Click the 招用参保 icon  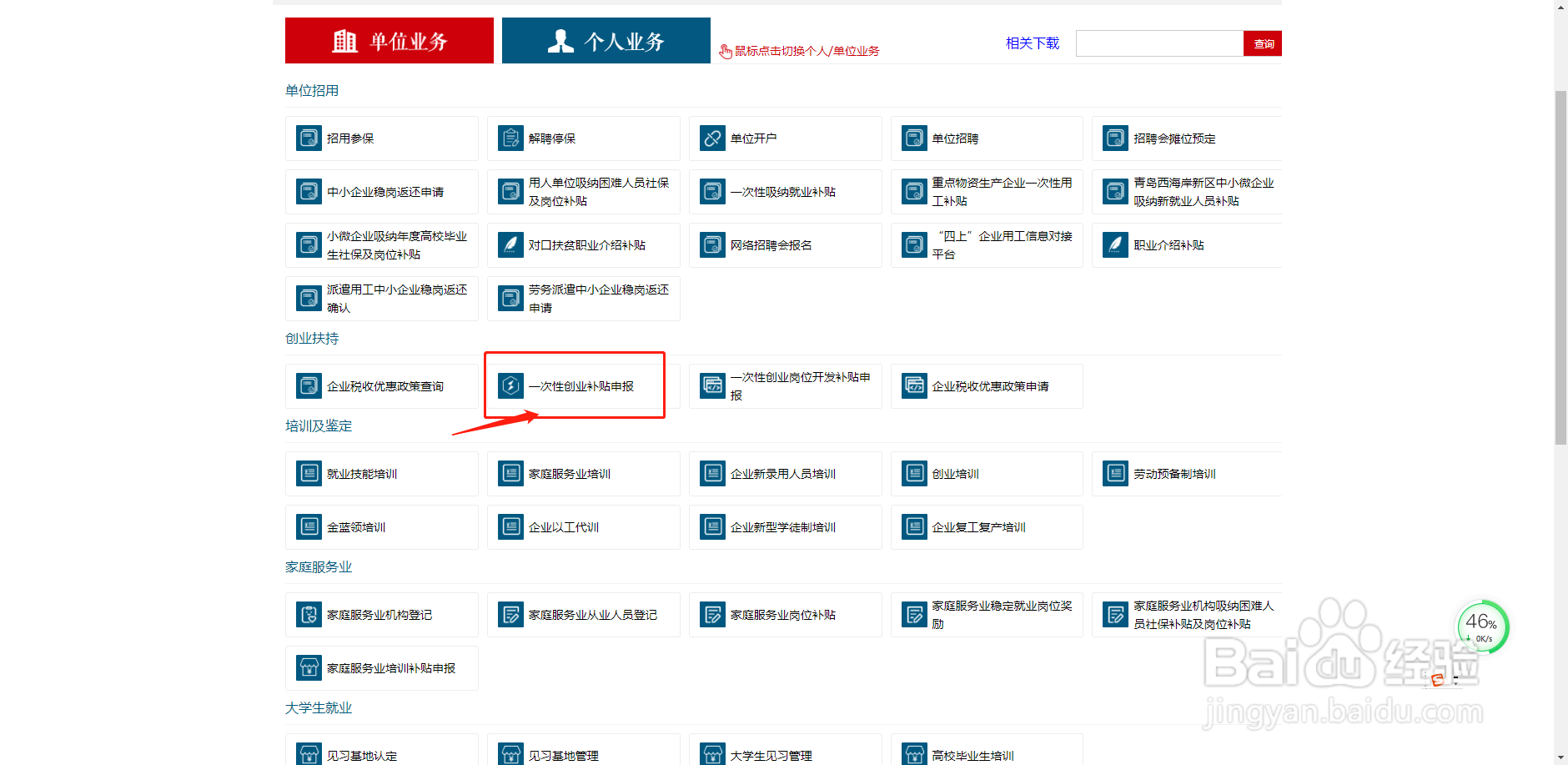pyautogui.click(x=309, y=138)
